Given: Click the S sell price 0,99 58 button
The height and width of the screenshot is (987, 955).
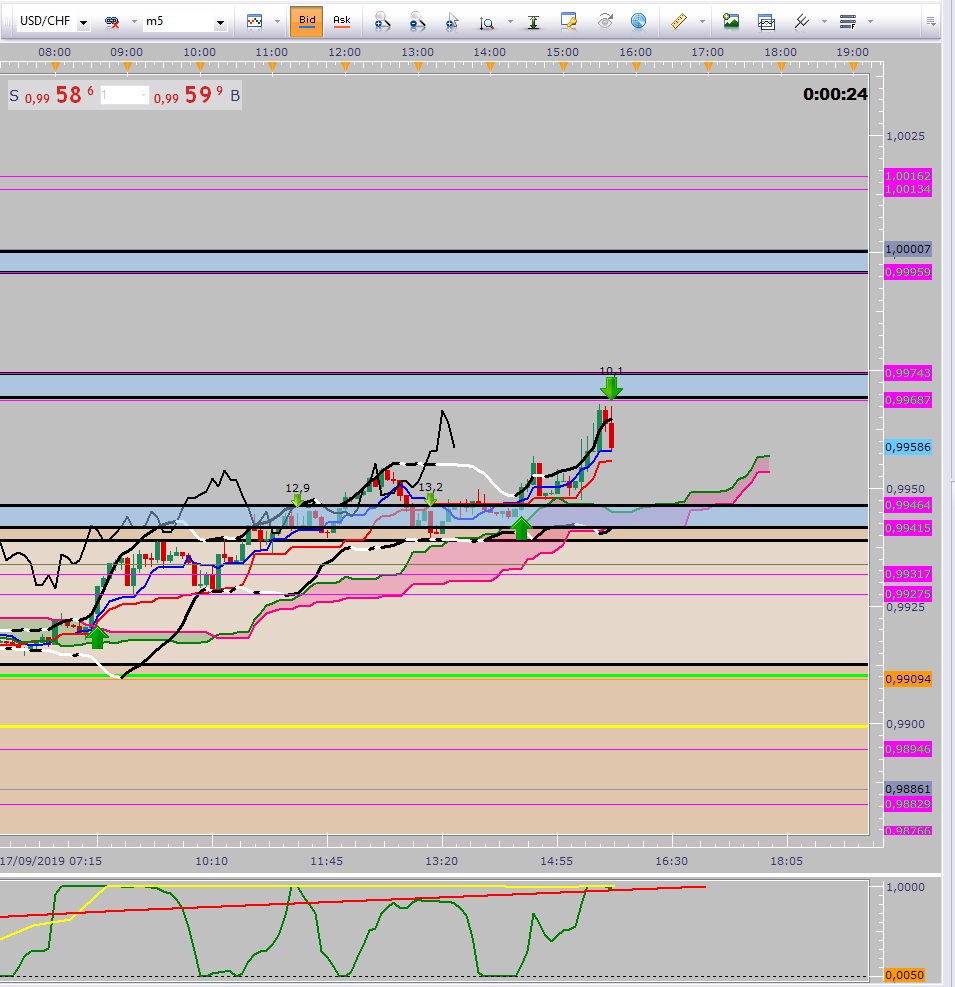Looking at the screenshot, I should point(52,96).
